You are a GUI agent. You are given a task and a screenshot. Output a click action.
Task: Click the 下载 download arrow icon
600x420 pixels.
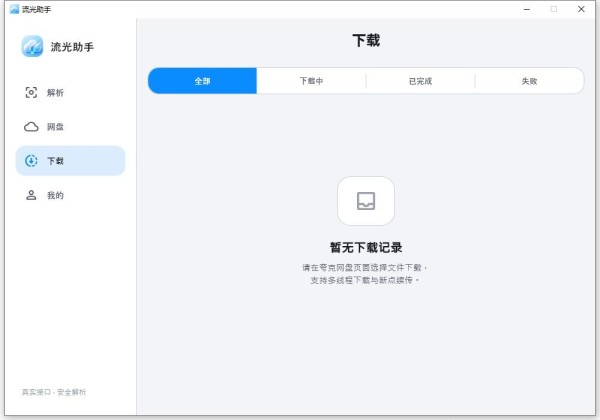click(31, 161)
